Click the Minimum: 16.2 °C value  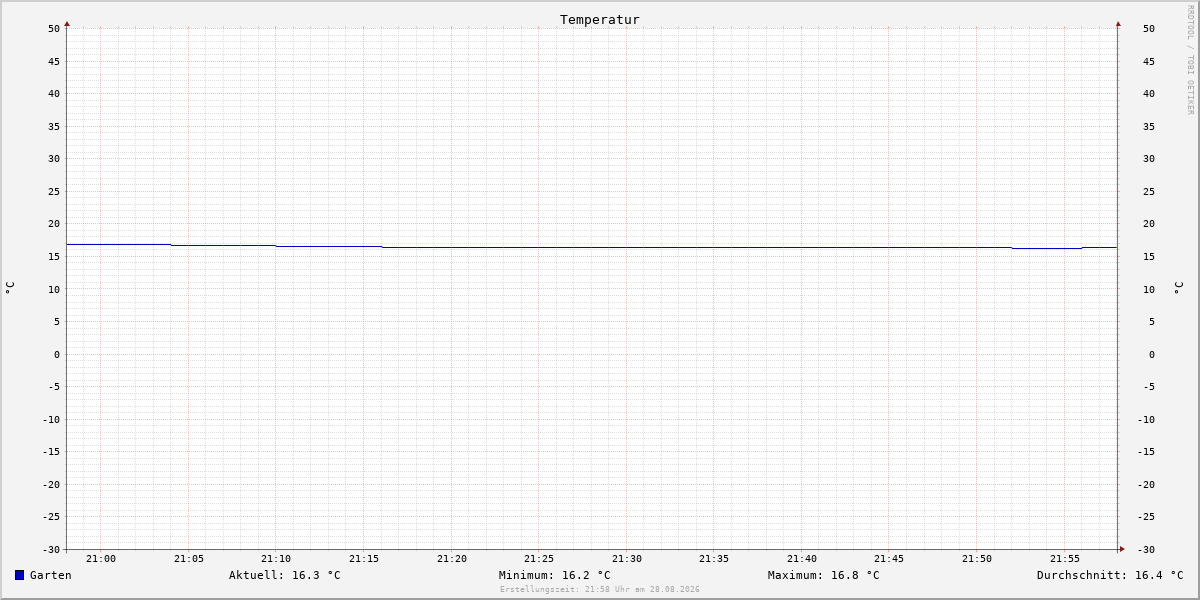click(555, 575)
